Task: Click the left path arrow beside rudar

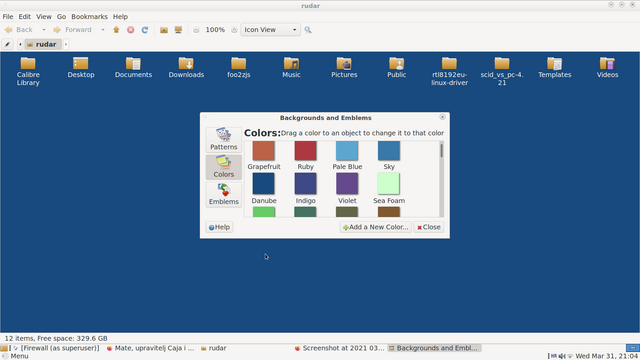Action: (x=20, y=44)
